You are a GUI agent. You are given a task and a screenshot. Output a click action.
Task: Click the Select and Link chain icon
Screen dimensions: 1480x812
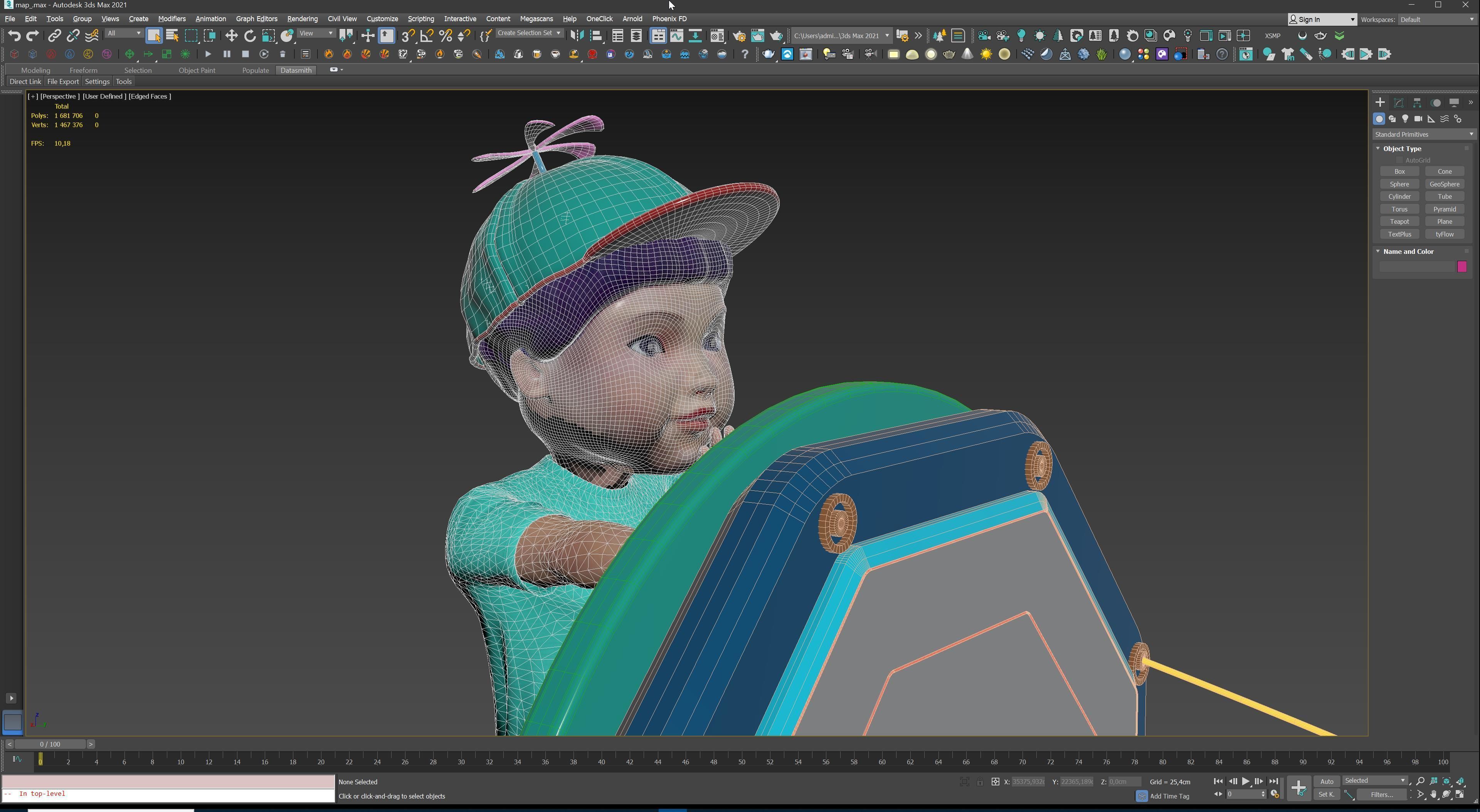54,35
